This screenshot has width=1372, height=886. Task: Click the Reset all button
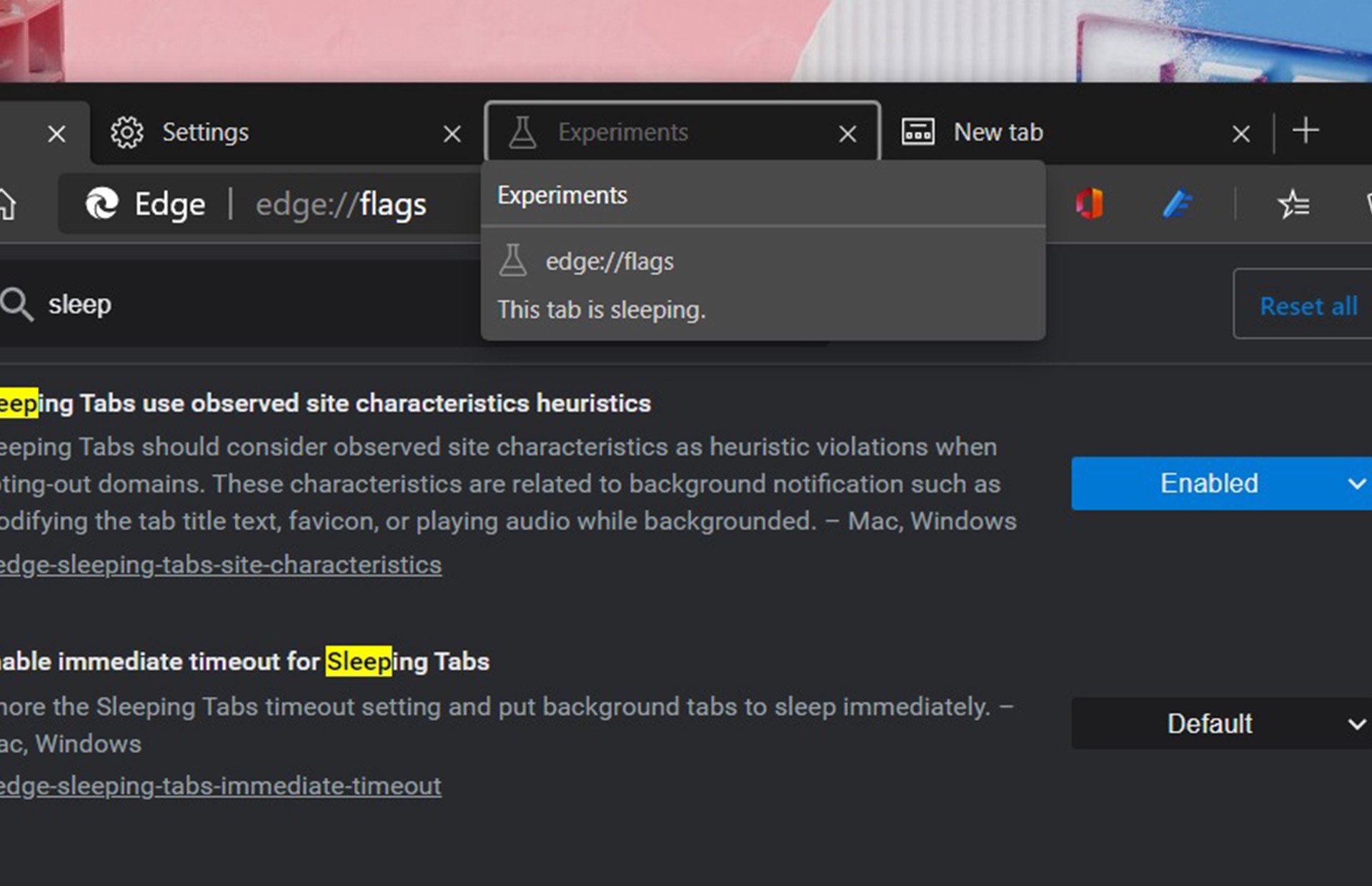[1303, 305]
